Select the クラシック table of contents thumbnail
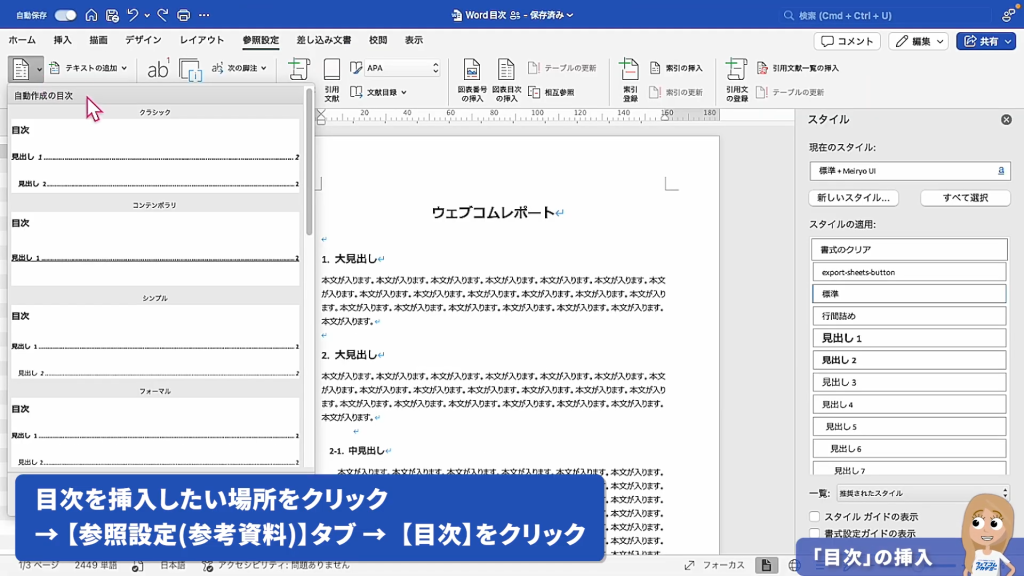 155,155
